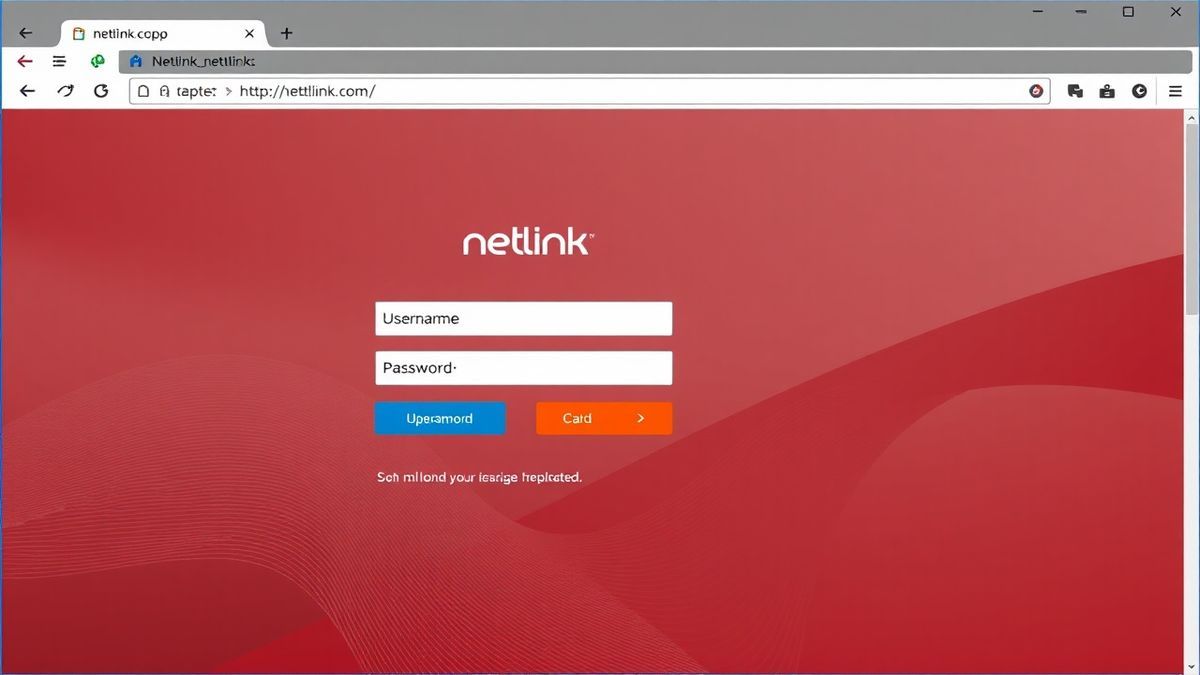Viewport: 1200px width, 675px height.
Task: Click the curved forward arrow icon
Action: pos(65,91)
